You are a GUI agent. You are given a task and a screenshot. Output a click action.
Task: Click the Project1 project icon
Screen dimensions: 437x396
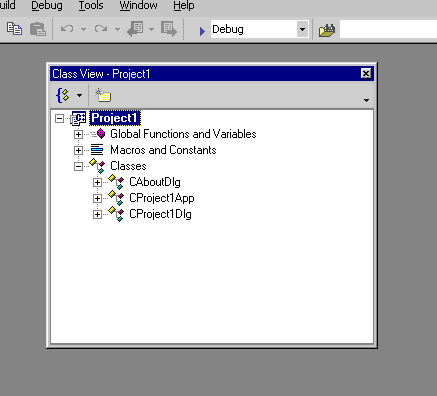(x=78, y=118)
